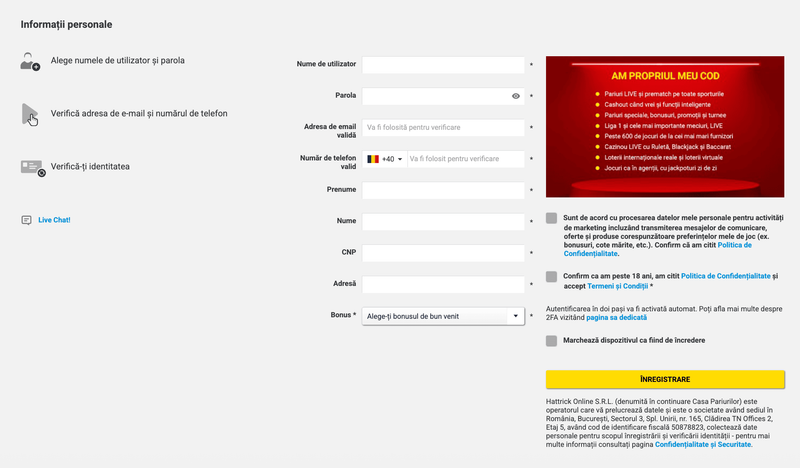Open Live Chat! link
The width and height of the screenshot is (800, 468).
(54, 220)
